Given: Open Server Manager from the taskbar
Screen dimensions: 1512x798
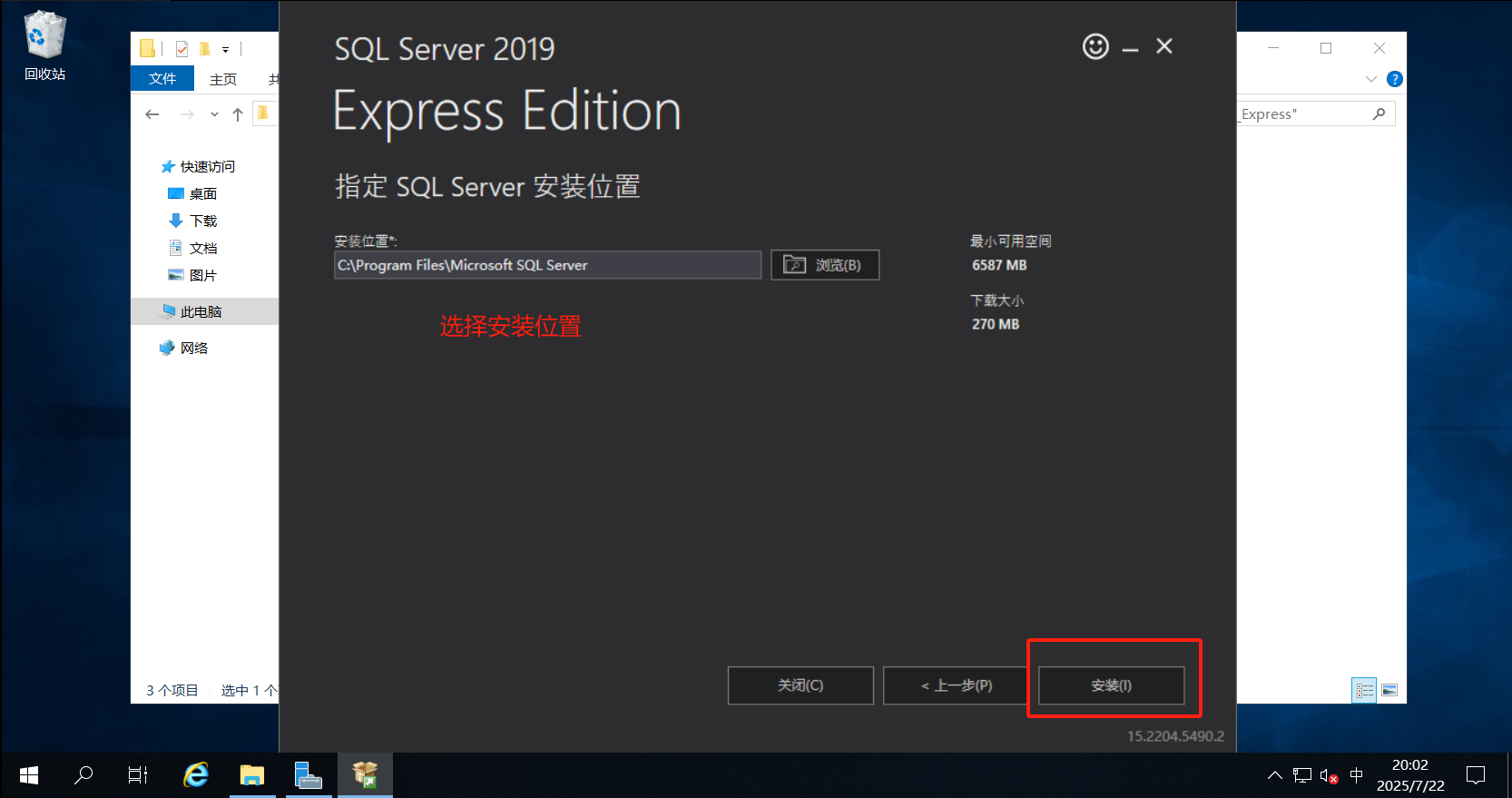Looking at the screenshot, I should coord(309,775).
